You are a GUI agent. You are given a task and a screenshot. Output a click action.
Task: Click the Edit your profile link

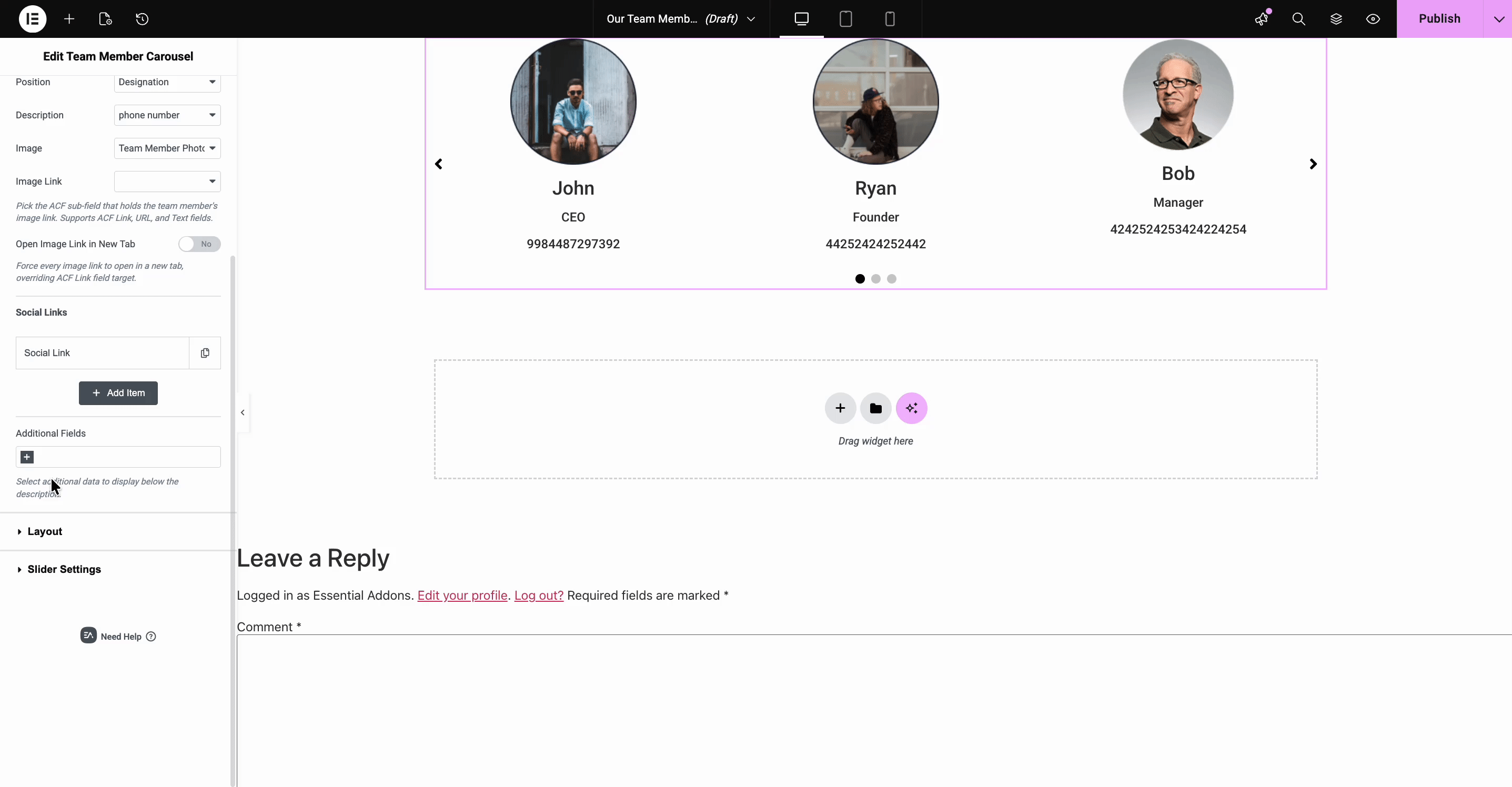pos(462,595)
